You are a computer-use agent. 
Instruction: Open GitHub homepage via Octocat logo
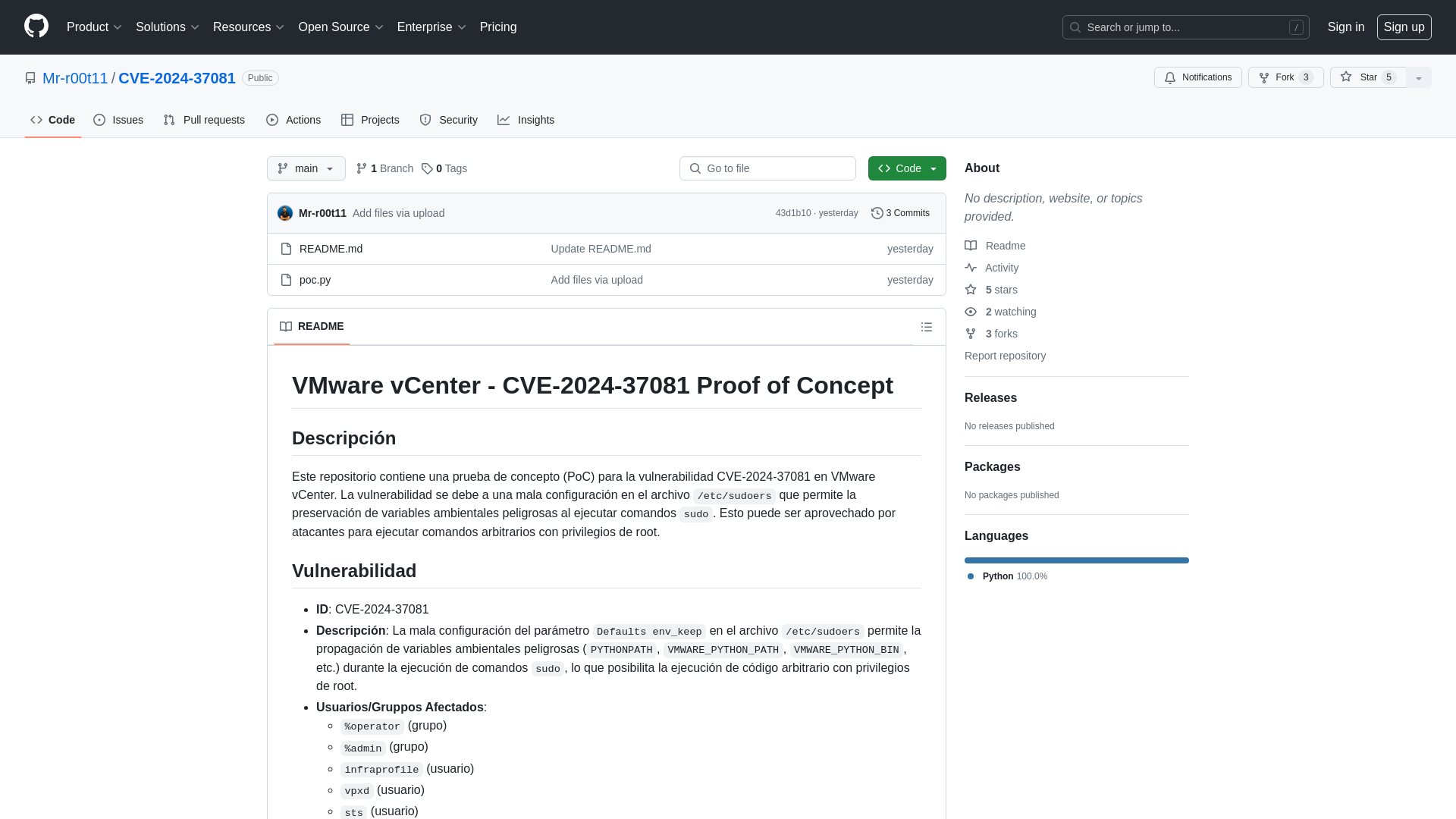click(36, 27)
